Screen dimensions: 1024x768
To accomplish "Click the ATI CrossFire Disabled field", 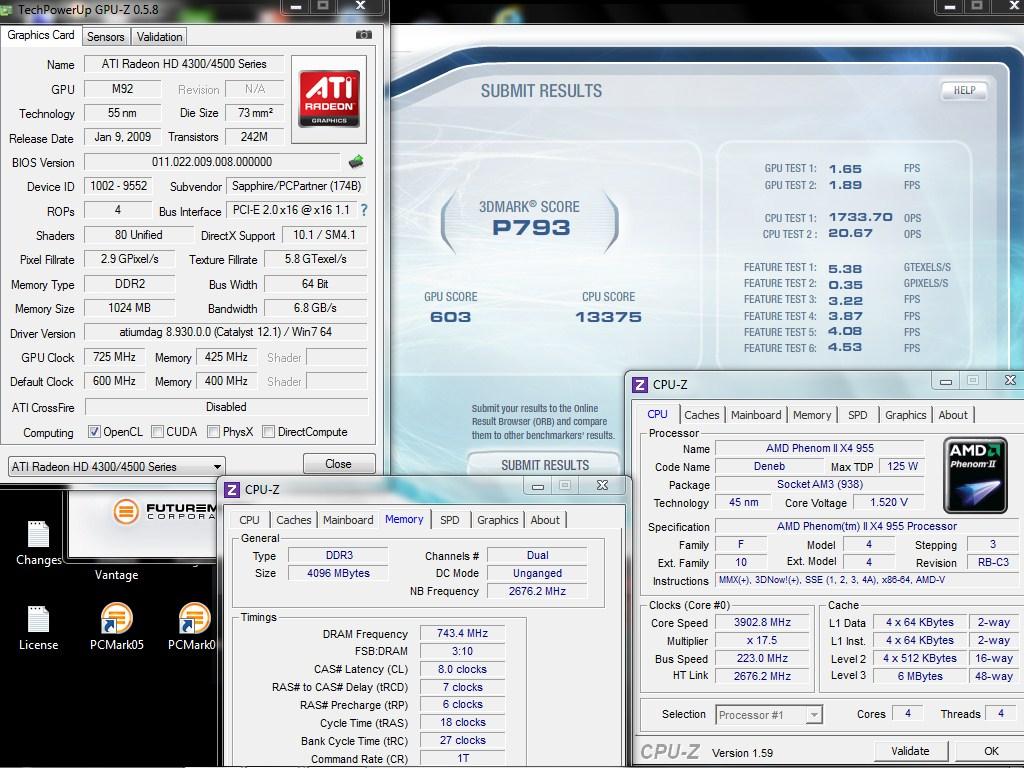I will click(227, 407).
